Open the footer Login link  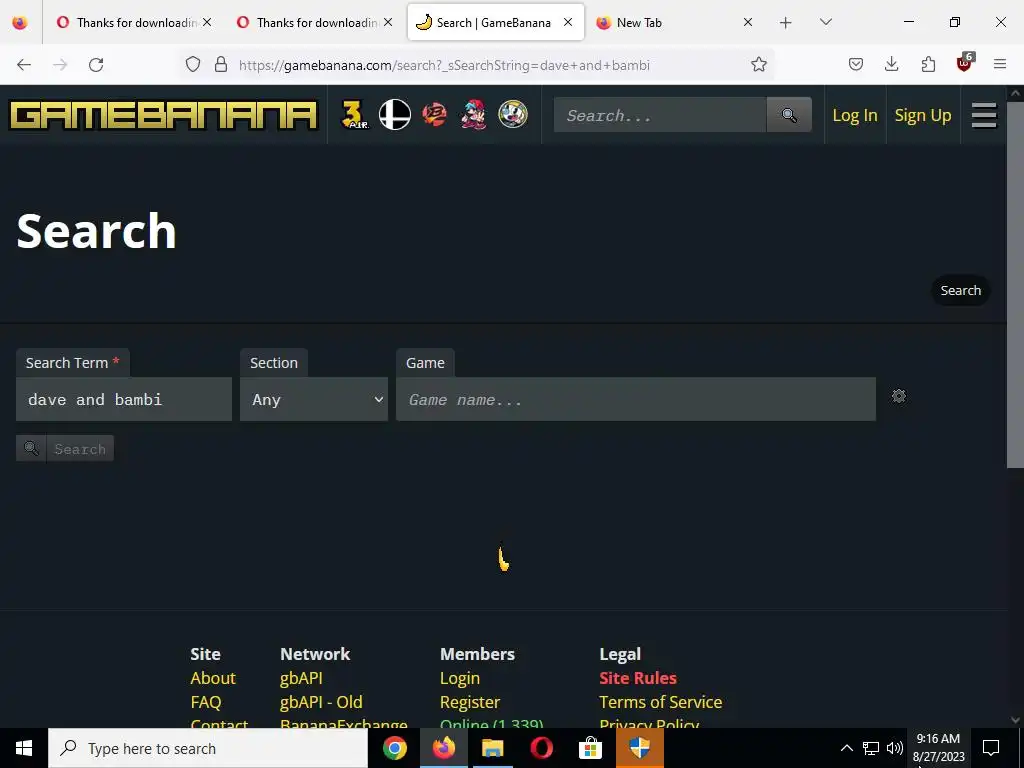pos(460,678)
